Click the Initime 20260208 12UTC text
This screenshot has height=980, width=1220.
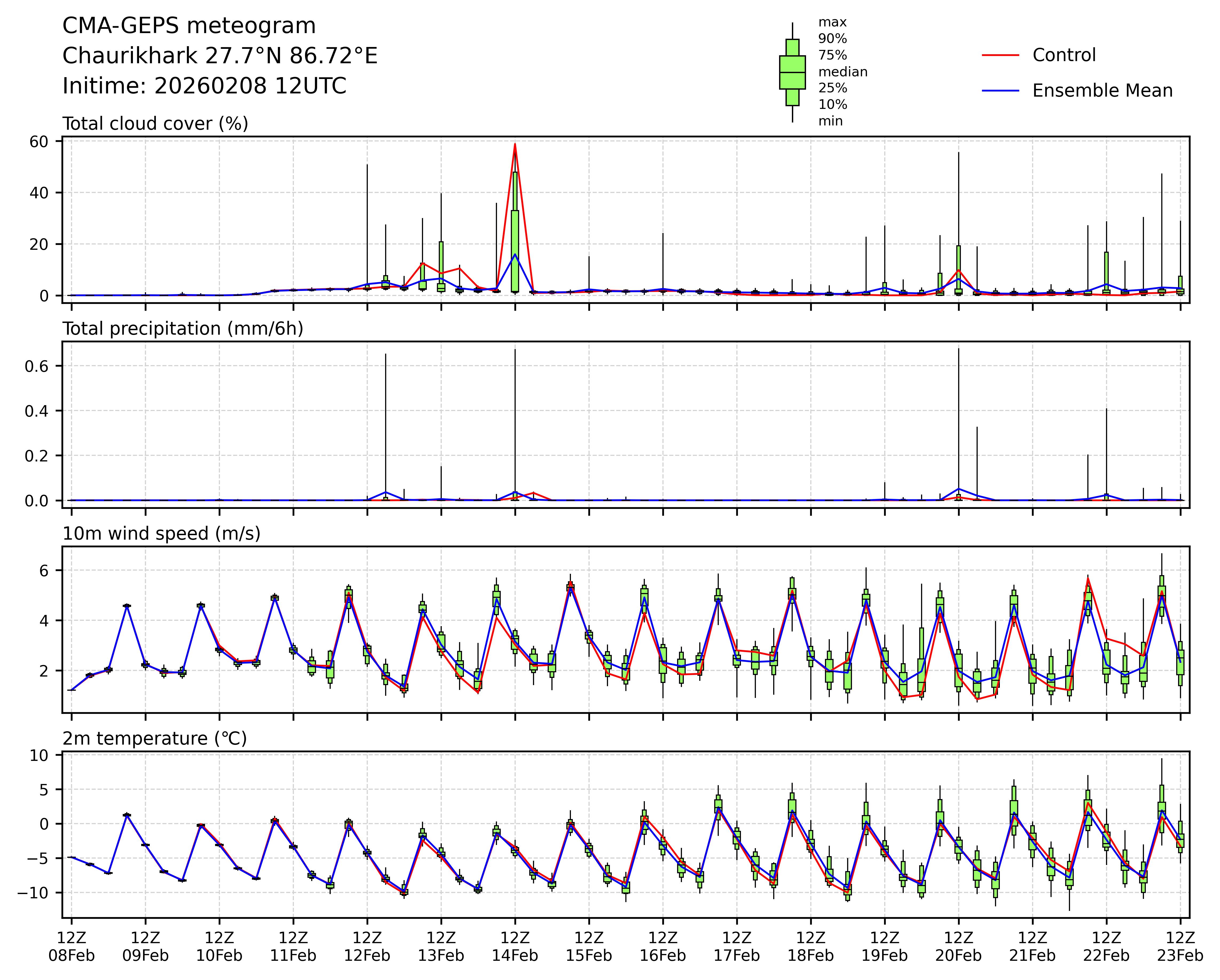(204, 86)
